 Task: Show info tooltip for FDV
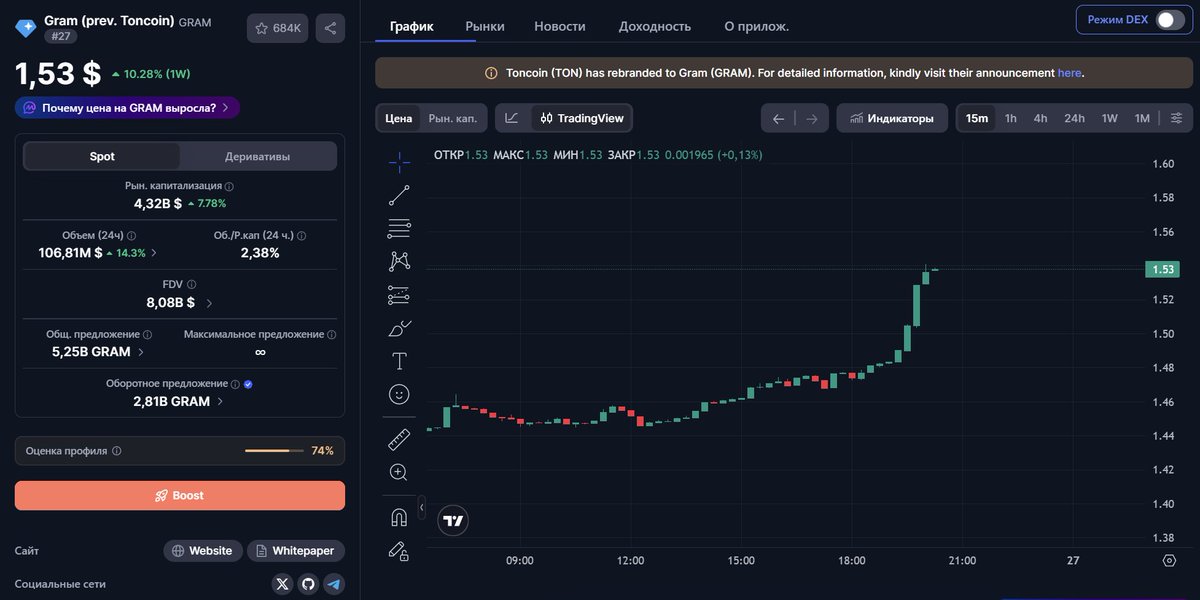coord(192,285)
